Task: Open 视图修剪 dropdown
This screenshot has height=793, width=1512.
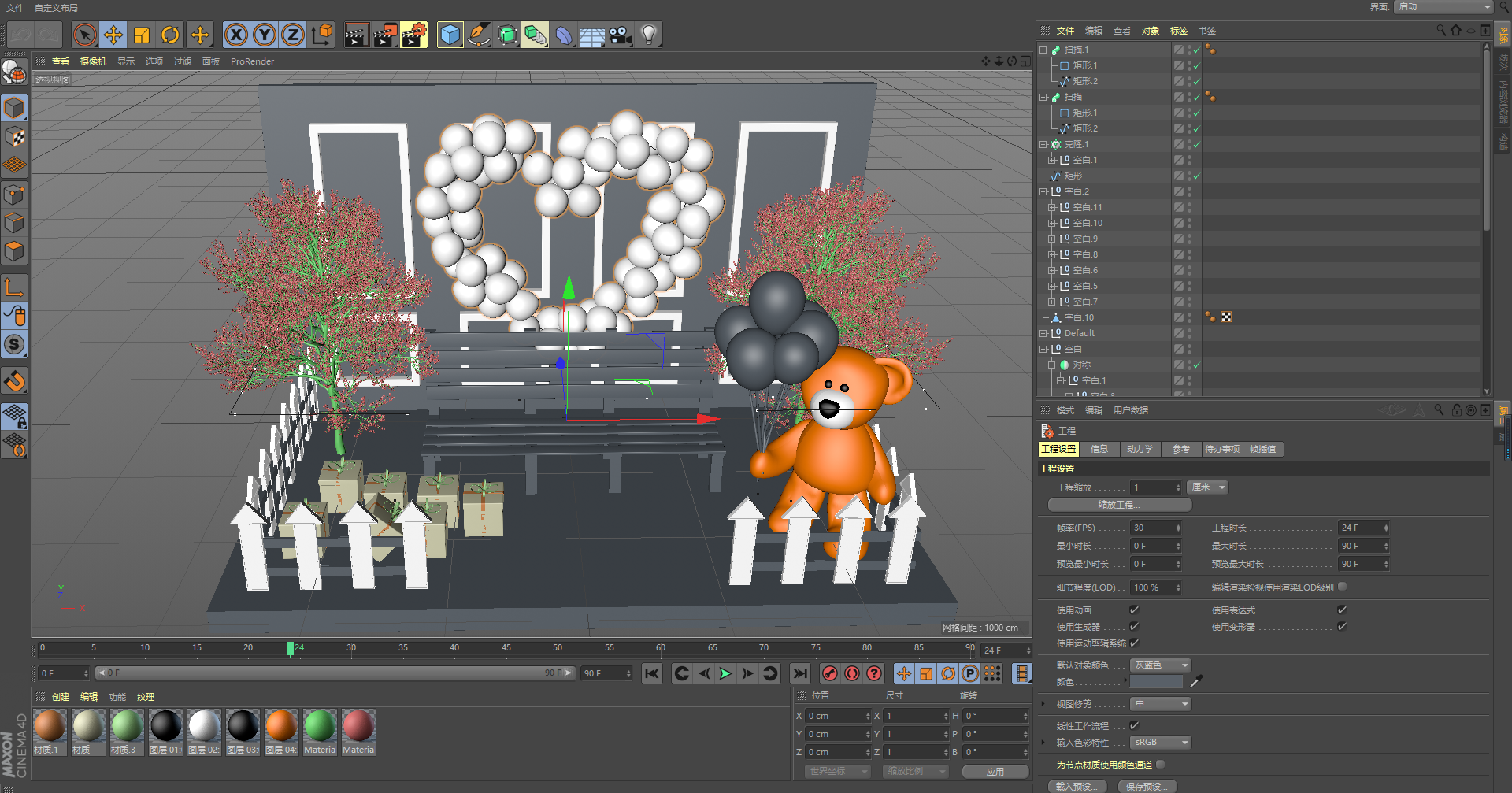Action: (1161, 704)
